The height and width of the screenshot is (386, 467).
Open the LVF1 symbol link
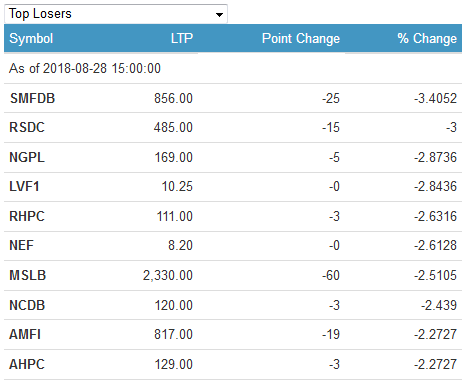click(24, 186)
